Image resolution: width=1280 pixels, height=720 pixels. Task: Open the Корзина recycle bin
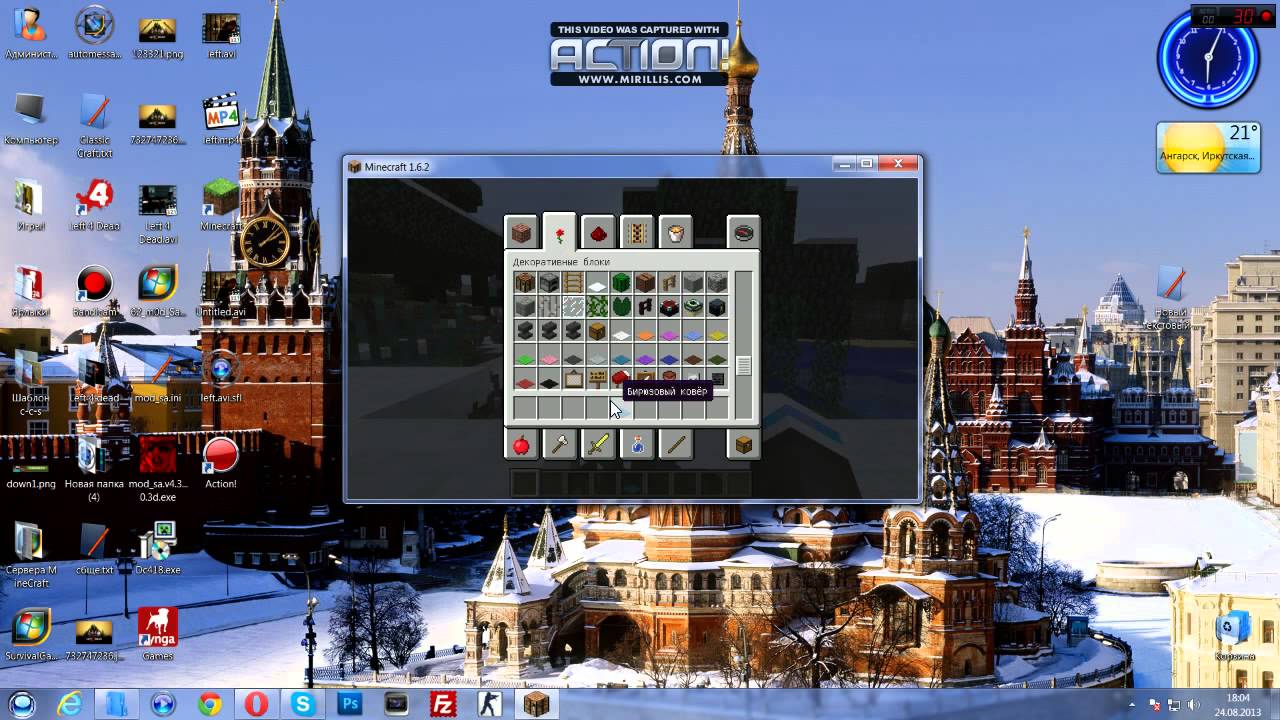point(1234,635)
